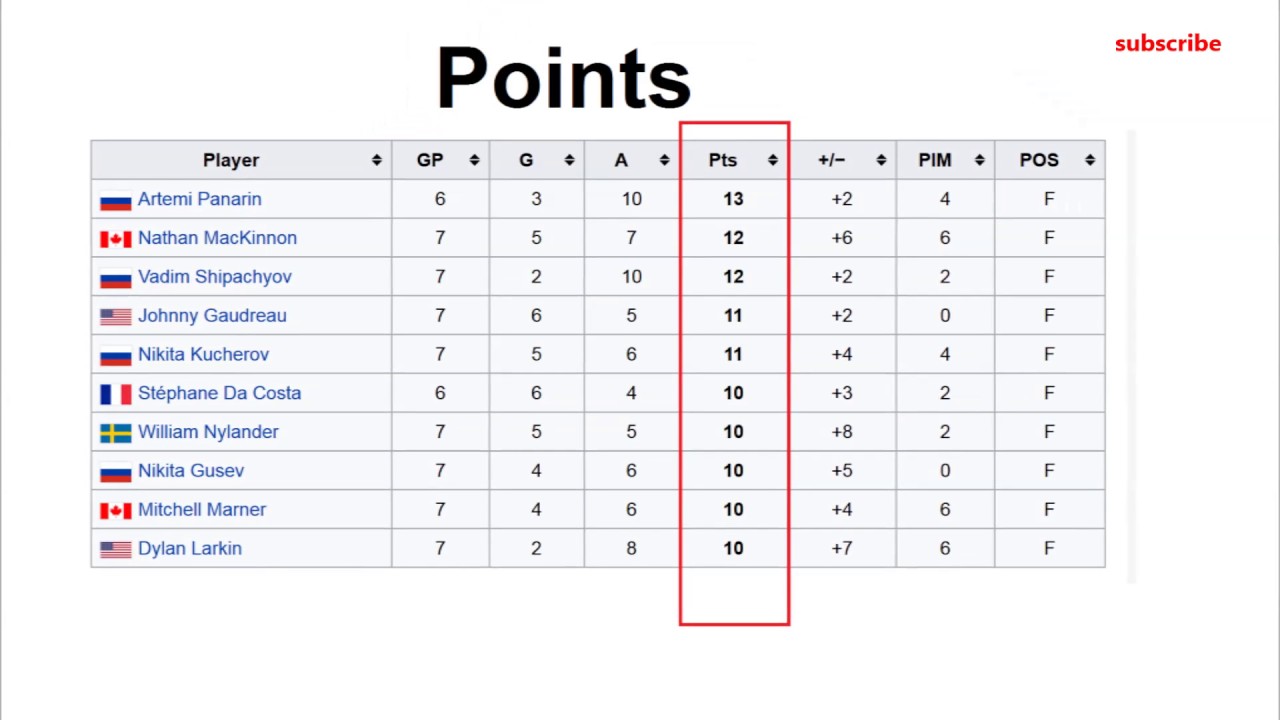Open Artemi Panarin player link

tap(199, 199)
